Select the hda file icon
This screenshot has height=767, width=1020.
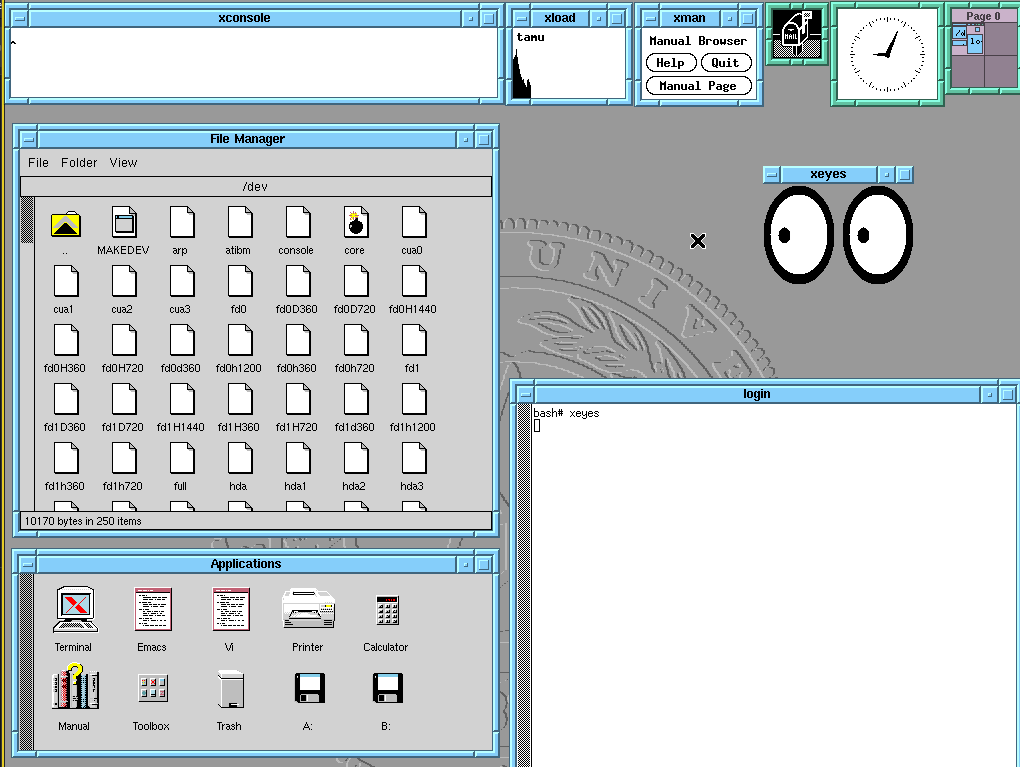tap(240, 458)
